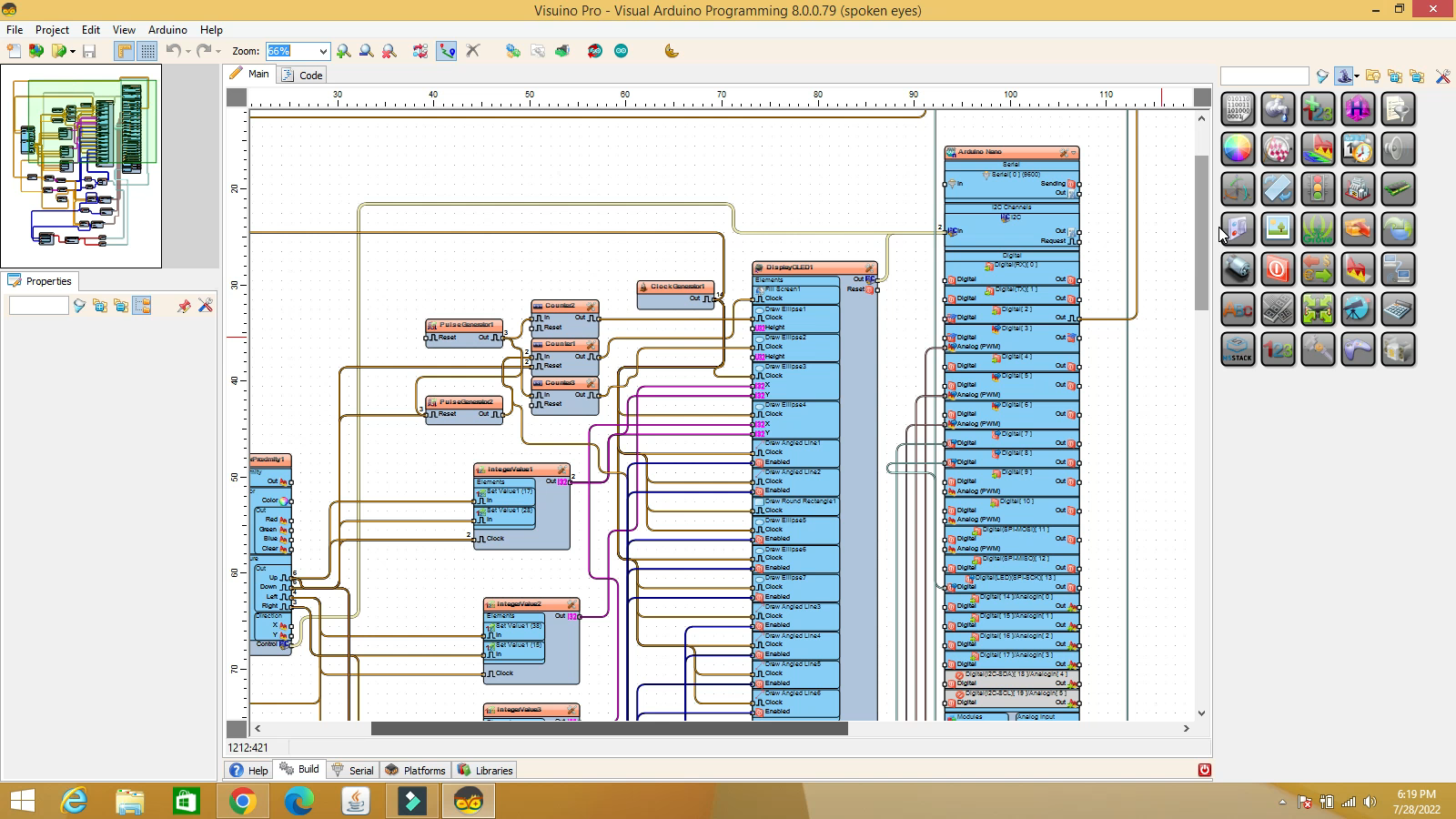The width and height of the screenshot is (1456, 819).
Task: Toggle the highlighted connection routing button
Action: tap(447, 51)
